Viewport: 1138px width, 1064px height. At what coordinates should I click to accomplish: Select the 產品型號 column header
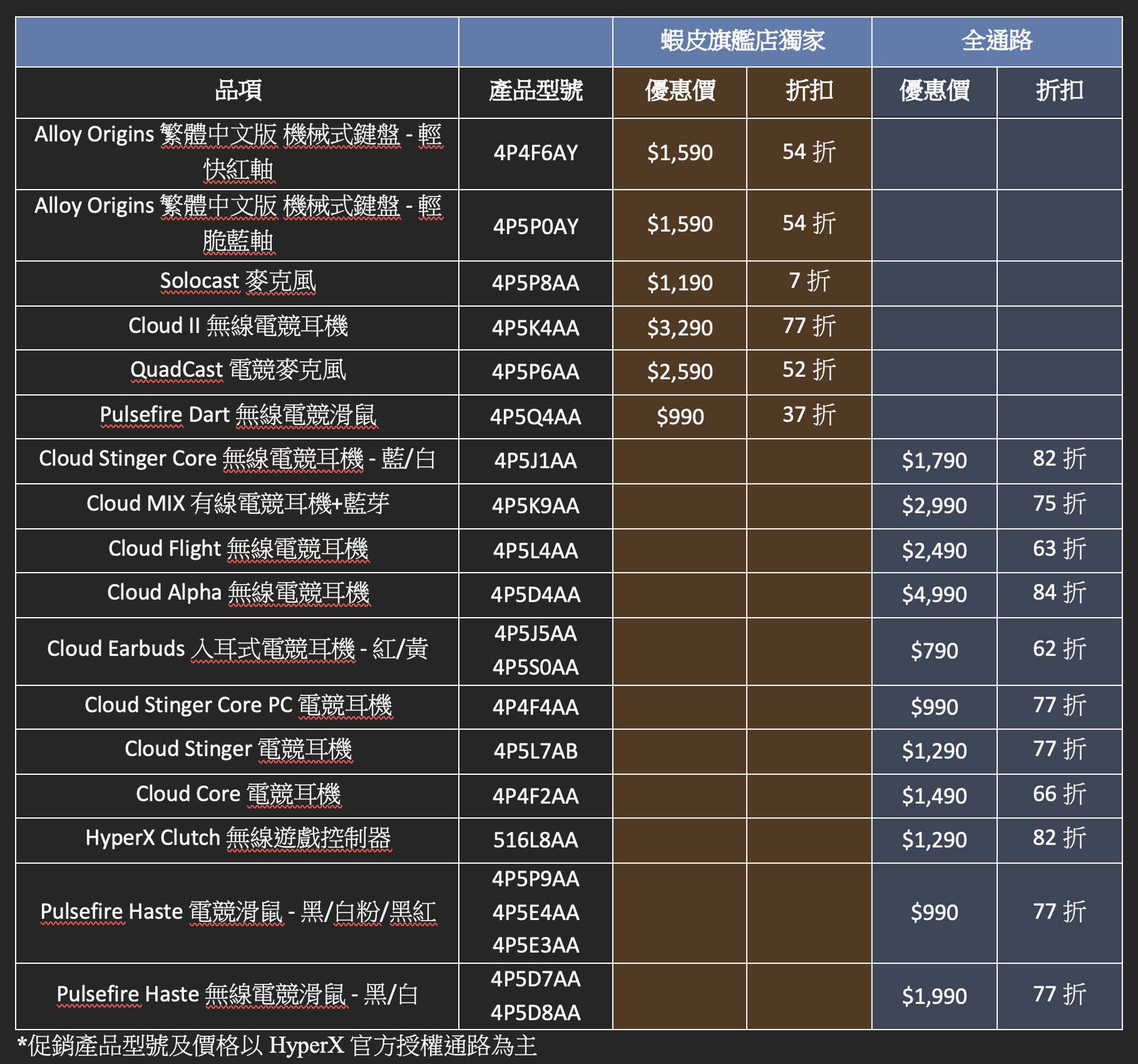(535, 91)
